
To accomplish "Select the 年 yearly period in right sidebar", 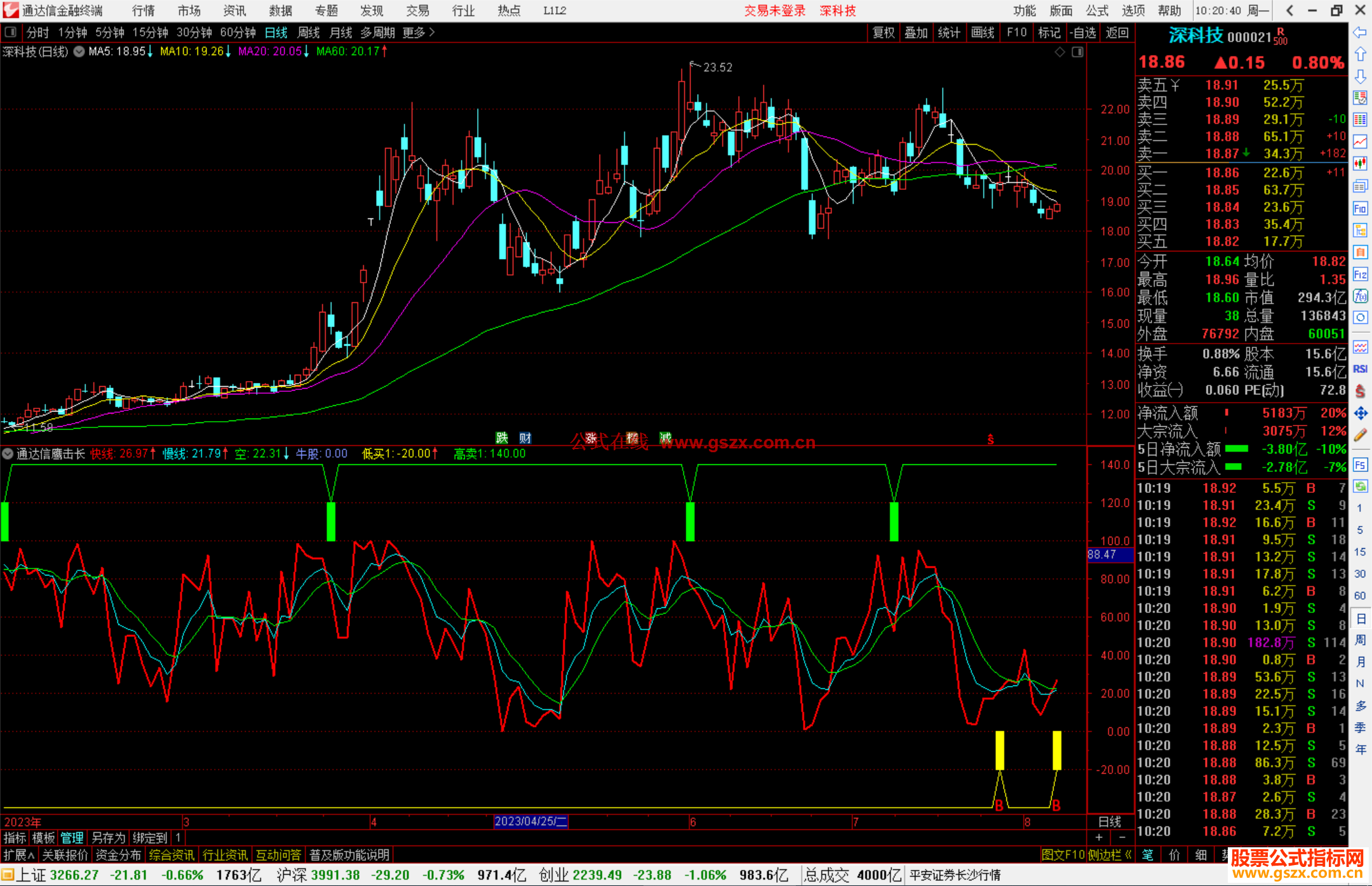I will [x=1360, y=749].
